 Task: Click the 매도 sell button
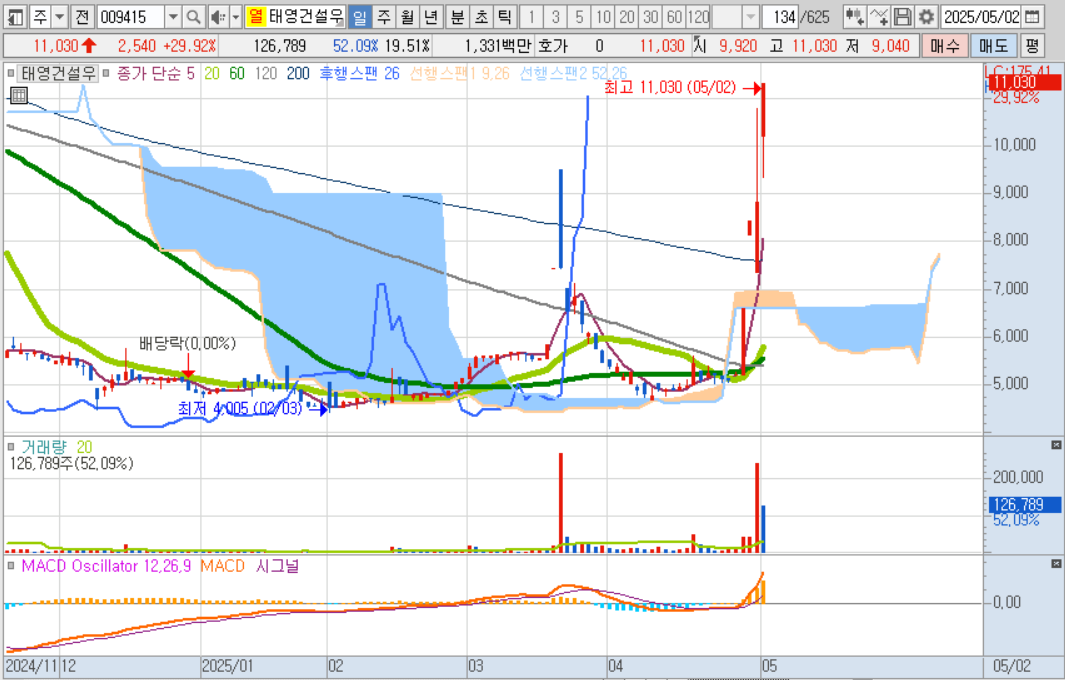pyautogui.click(x=993, y=46)
